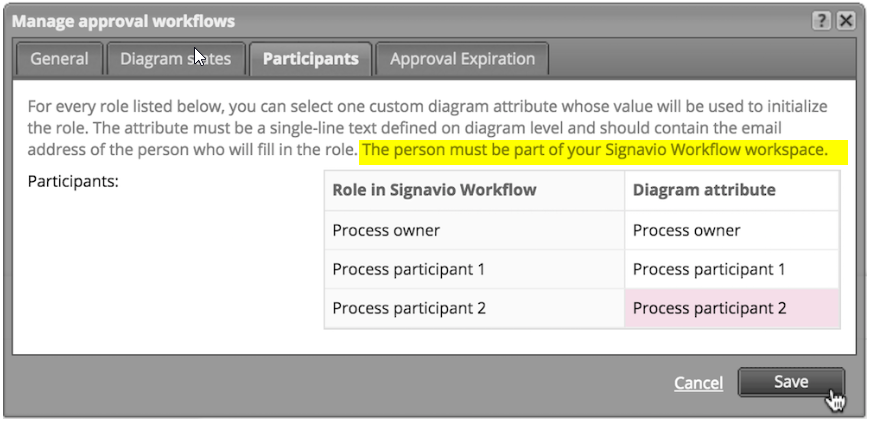This screenshot has width=876, height=424.
Task: Select the Participants tab
Action: click(311, 59)
